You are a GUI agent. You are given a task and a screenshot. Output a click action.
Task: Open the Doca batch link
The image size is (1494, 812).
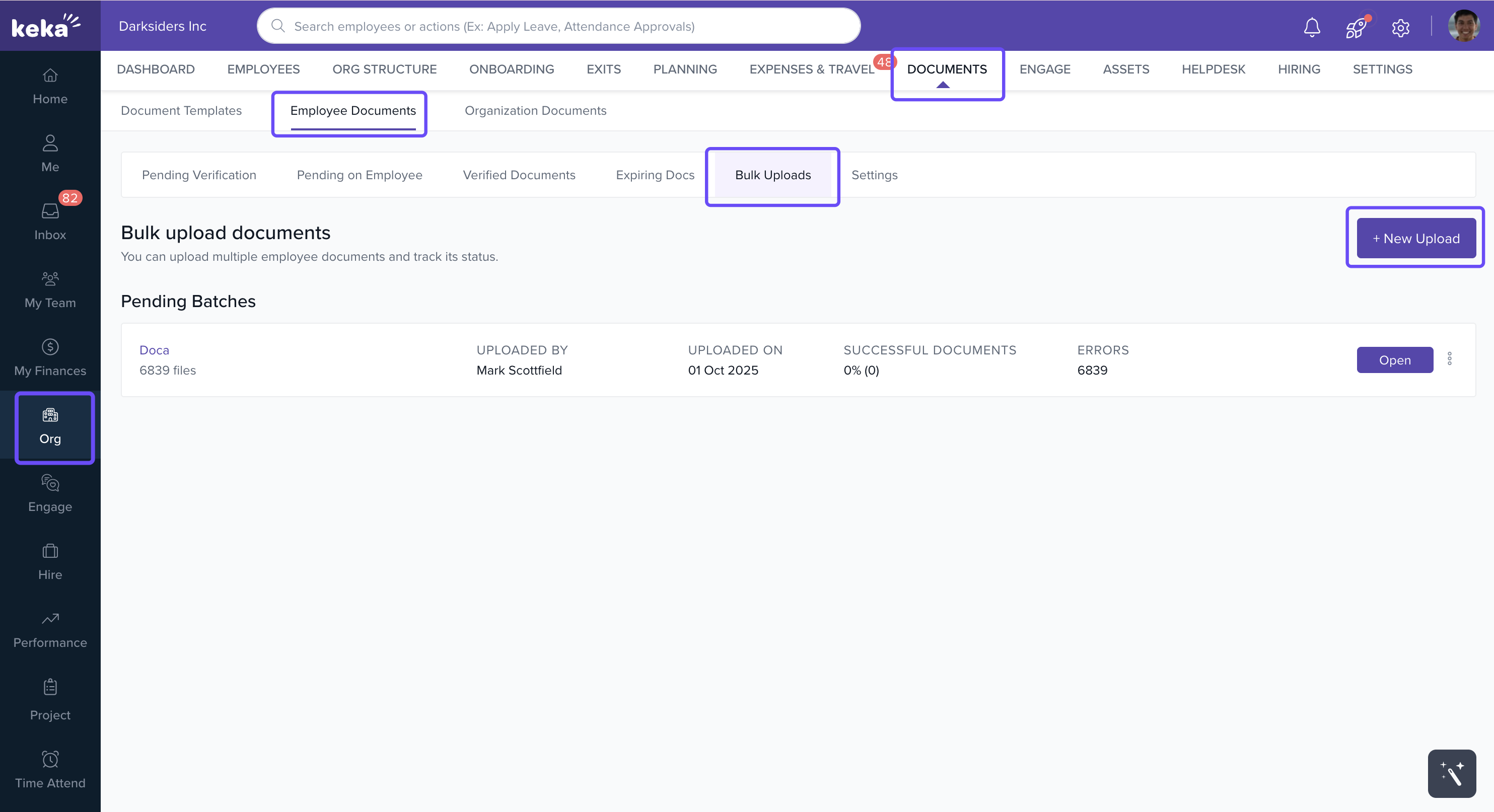point(154,350)
